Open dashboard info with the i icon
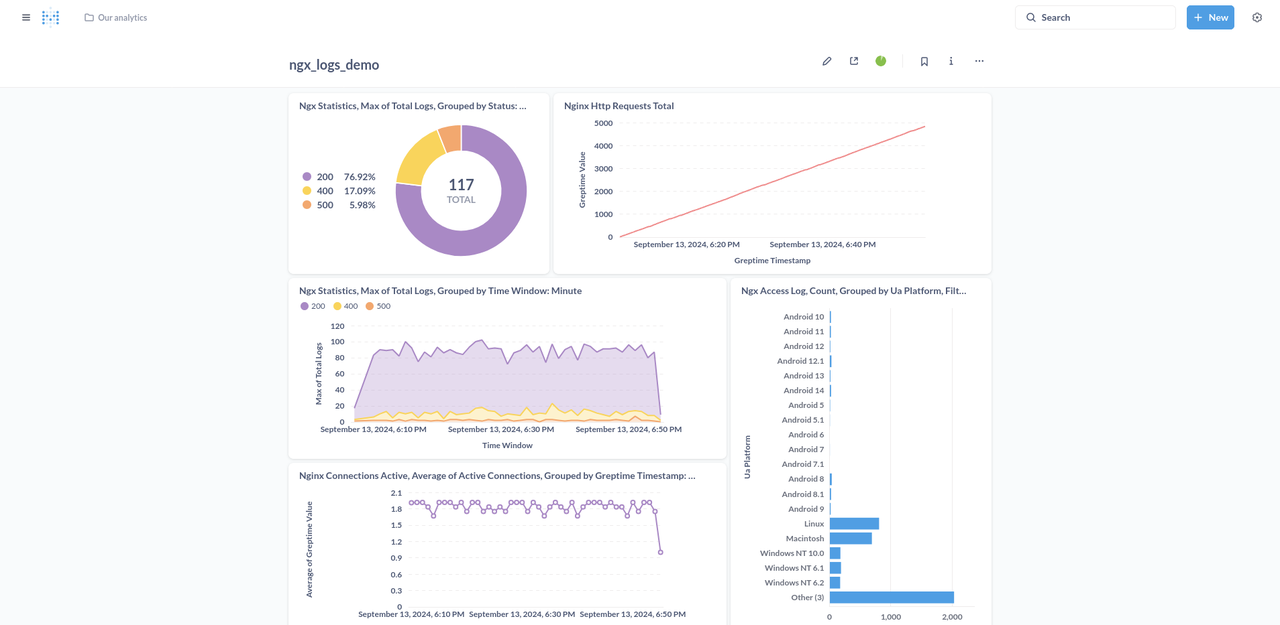The image size is (1280, 625). 951,61
